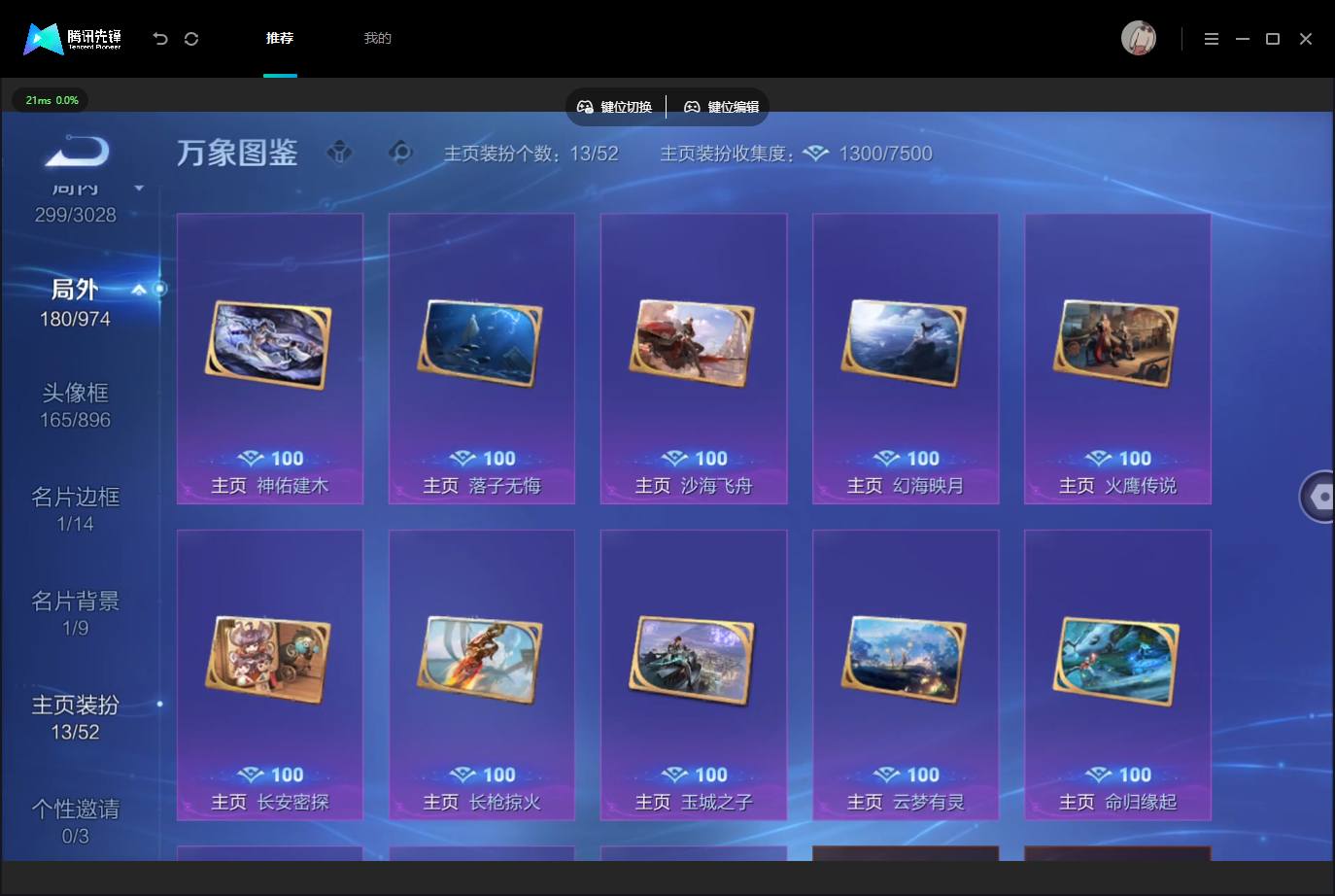Open the 主页 神佑建木 card
The width and height of the screenshot is (1335, 896).
point(270,359)
